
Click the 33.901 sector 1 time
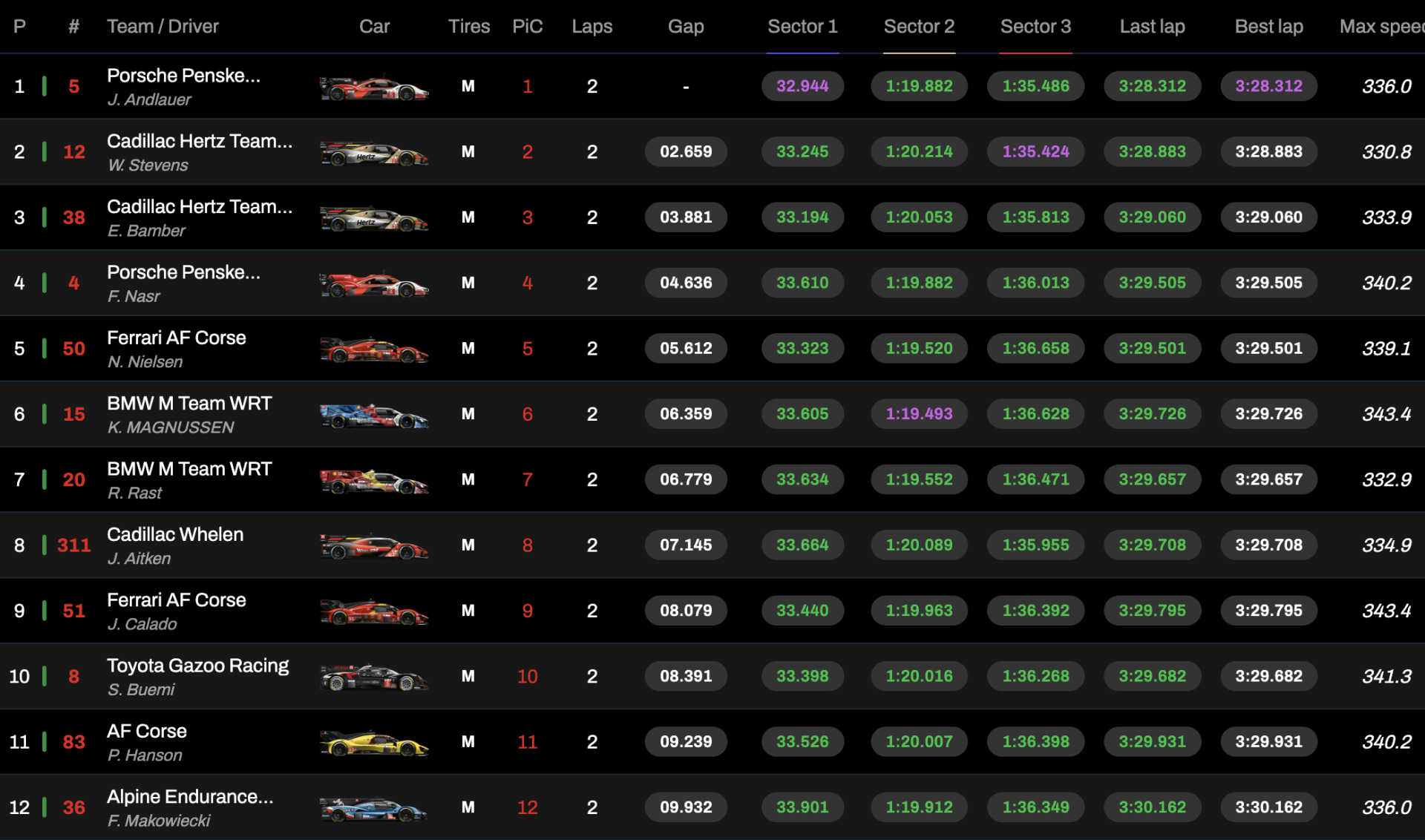802,807
